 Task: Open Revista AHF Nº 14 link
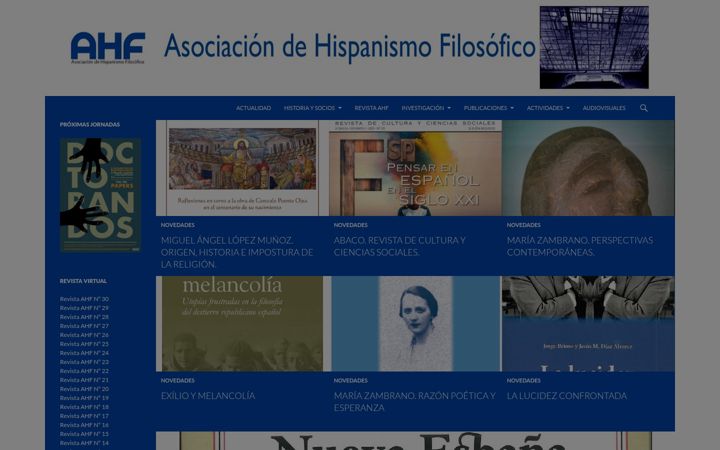84,443
